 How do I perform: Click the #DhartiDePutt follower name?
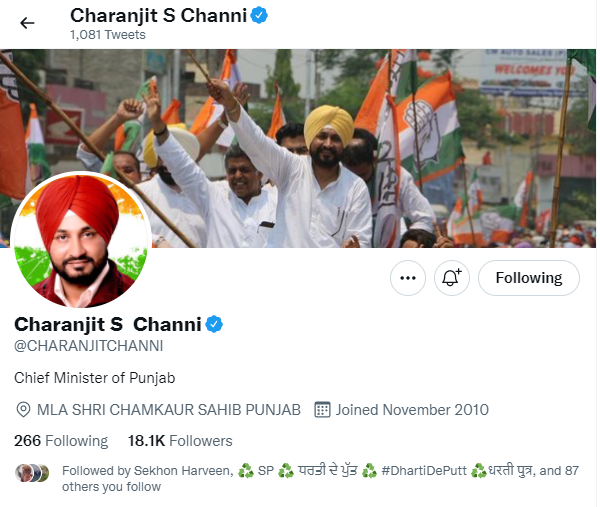(x=424, y=471)
